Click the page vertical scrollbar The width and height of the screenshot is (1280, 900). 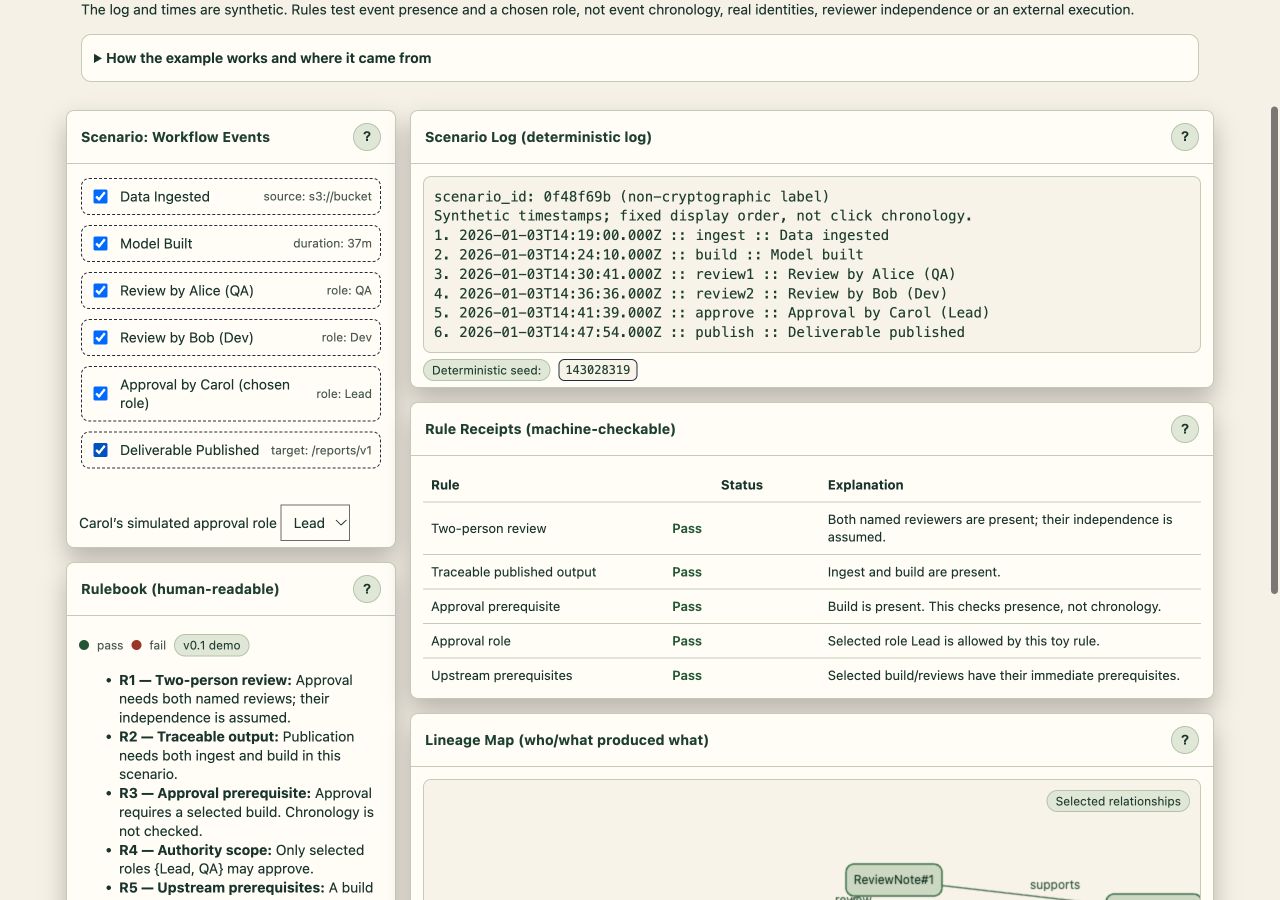click(1274, 350)
